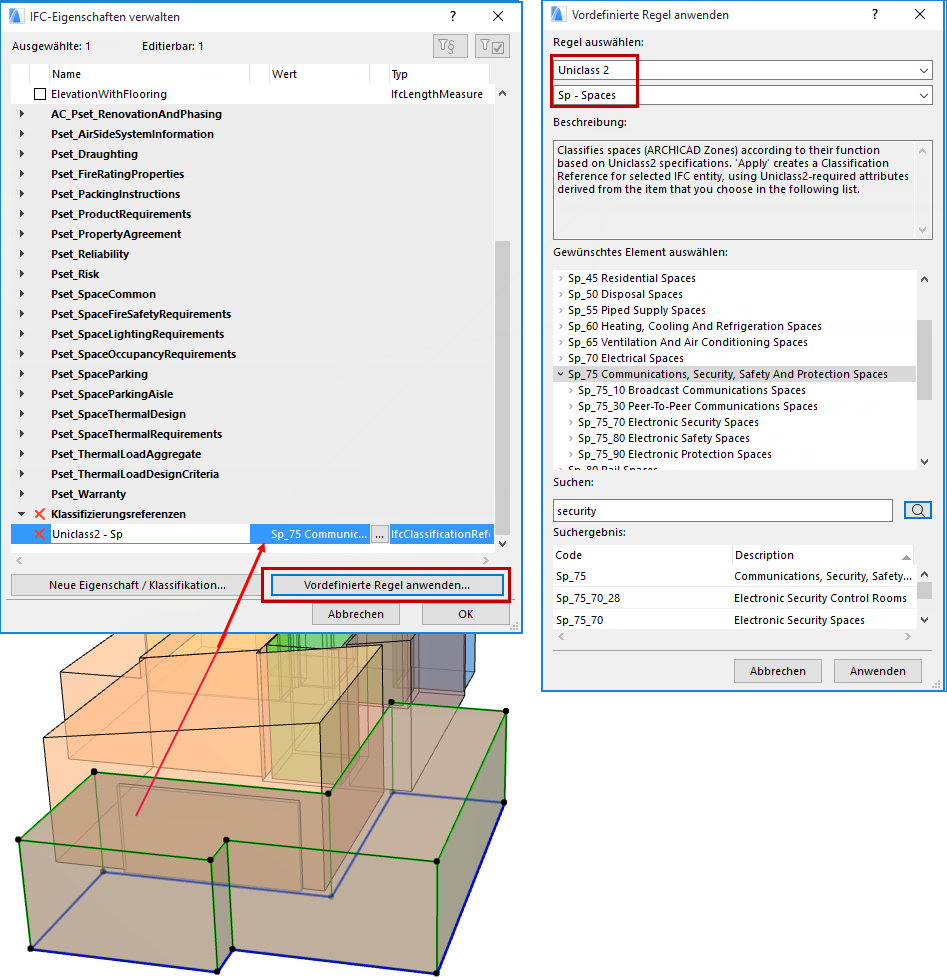Screen dimensions: 947x980
Task: Select Electronic Security Spaces result description
Action: click(x=799, y=620)
